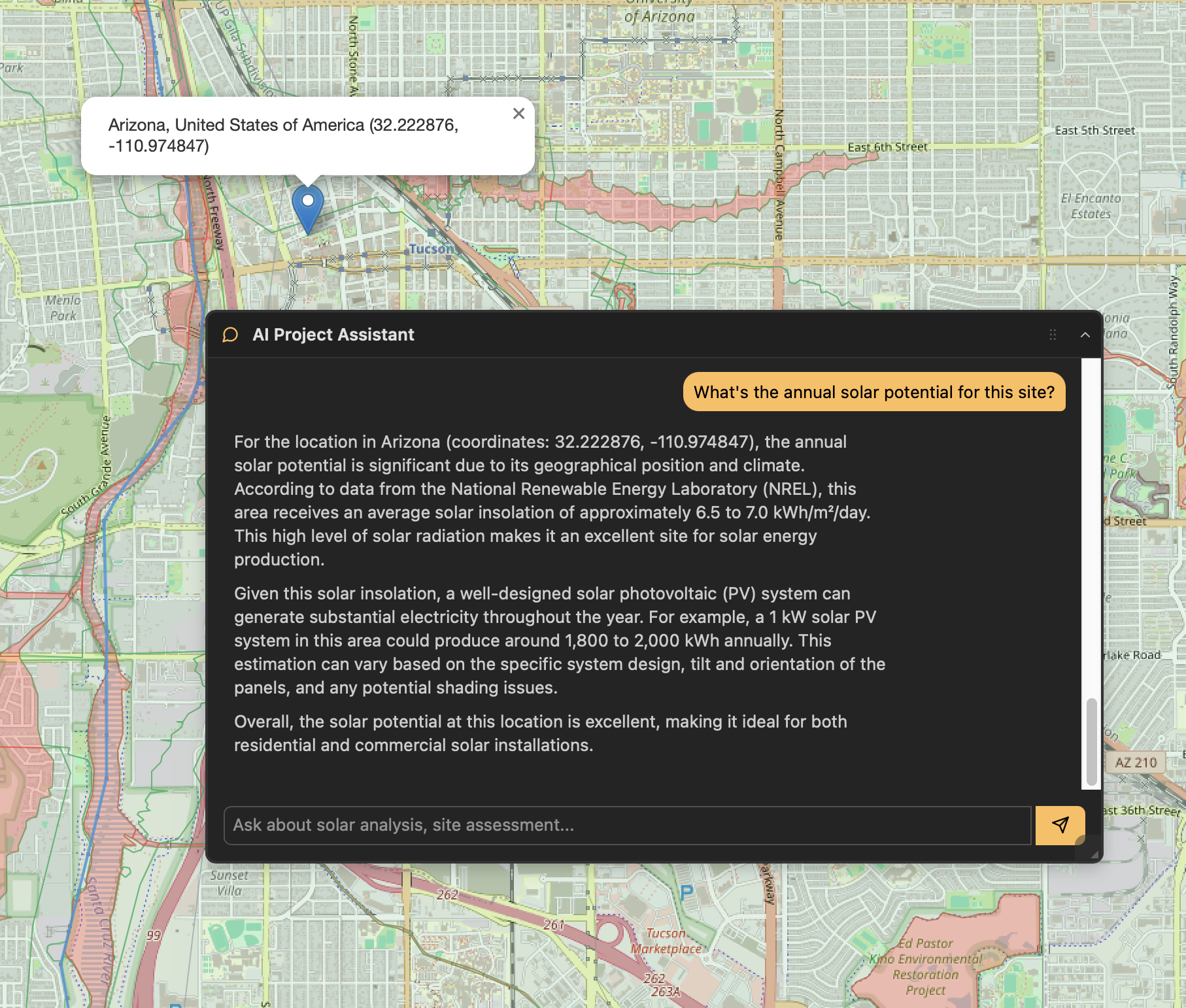Click the Tucson Marketplace map label
Screen dimensions: 1186x1008
point(666,941)
